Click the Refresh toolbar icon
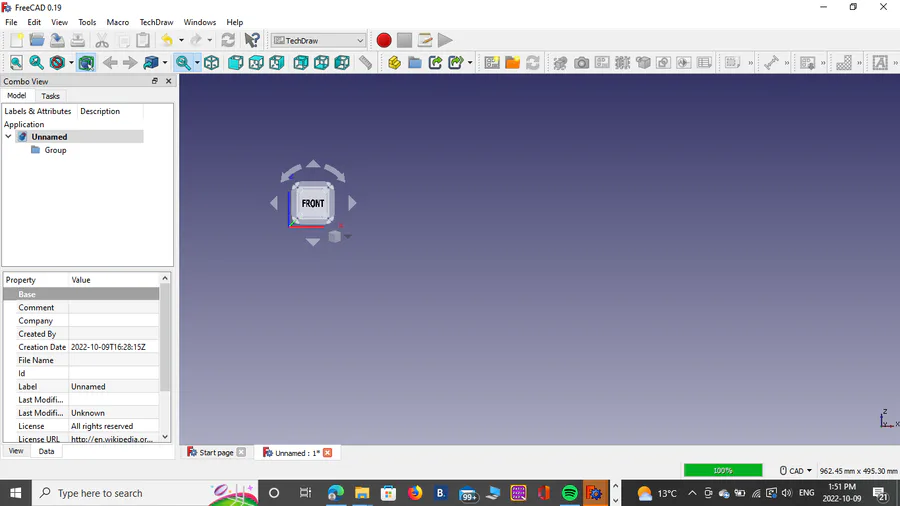This screenshot has width=900, height=506. click(x=228, y=40)
